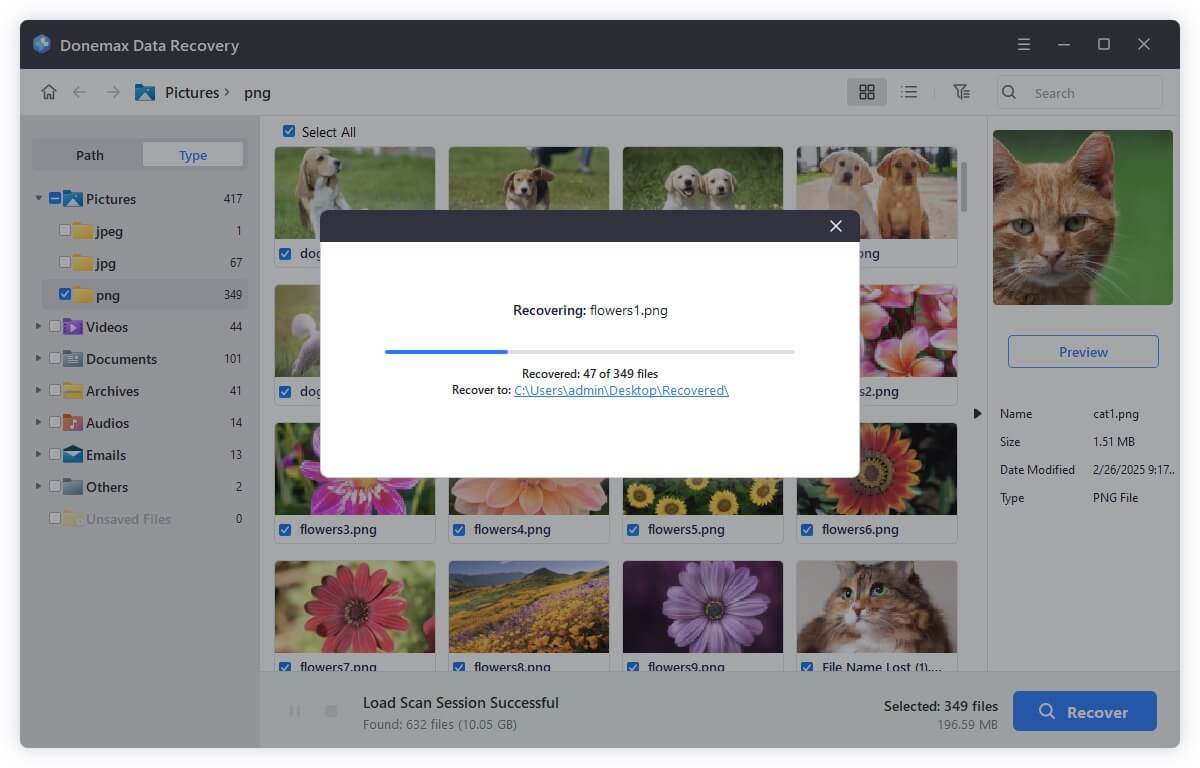This screenshot has width=1200, height=768.
Task: Stop the recovery process
Action: click(330, 710)
